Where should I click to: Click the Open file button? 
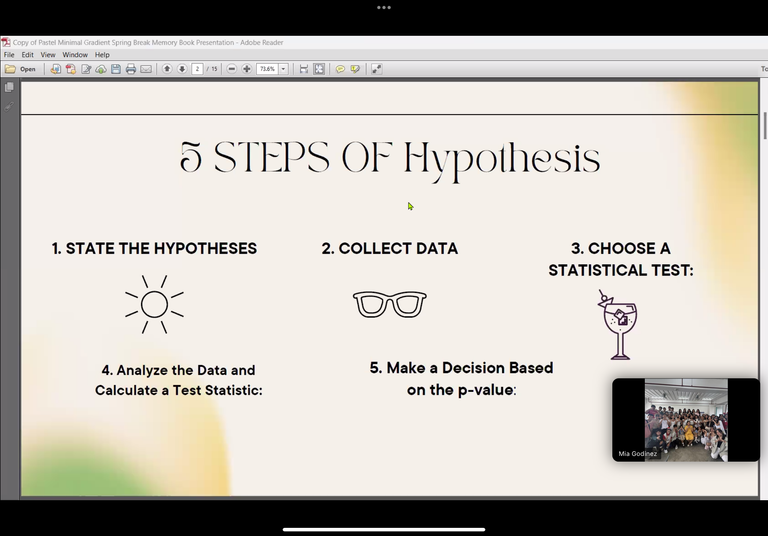tap(21, 69)
